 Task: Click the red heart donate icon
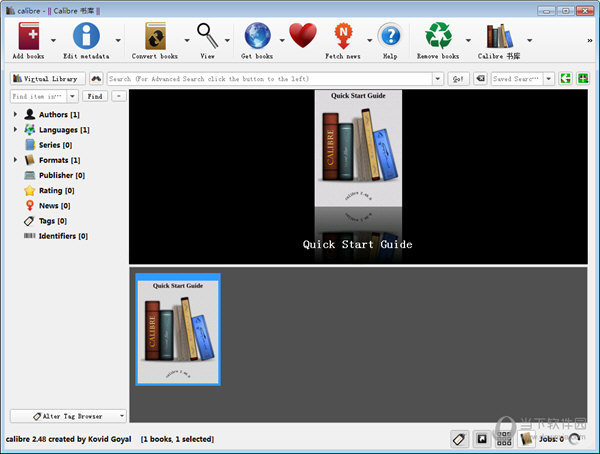tap(303, 36)
